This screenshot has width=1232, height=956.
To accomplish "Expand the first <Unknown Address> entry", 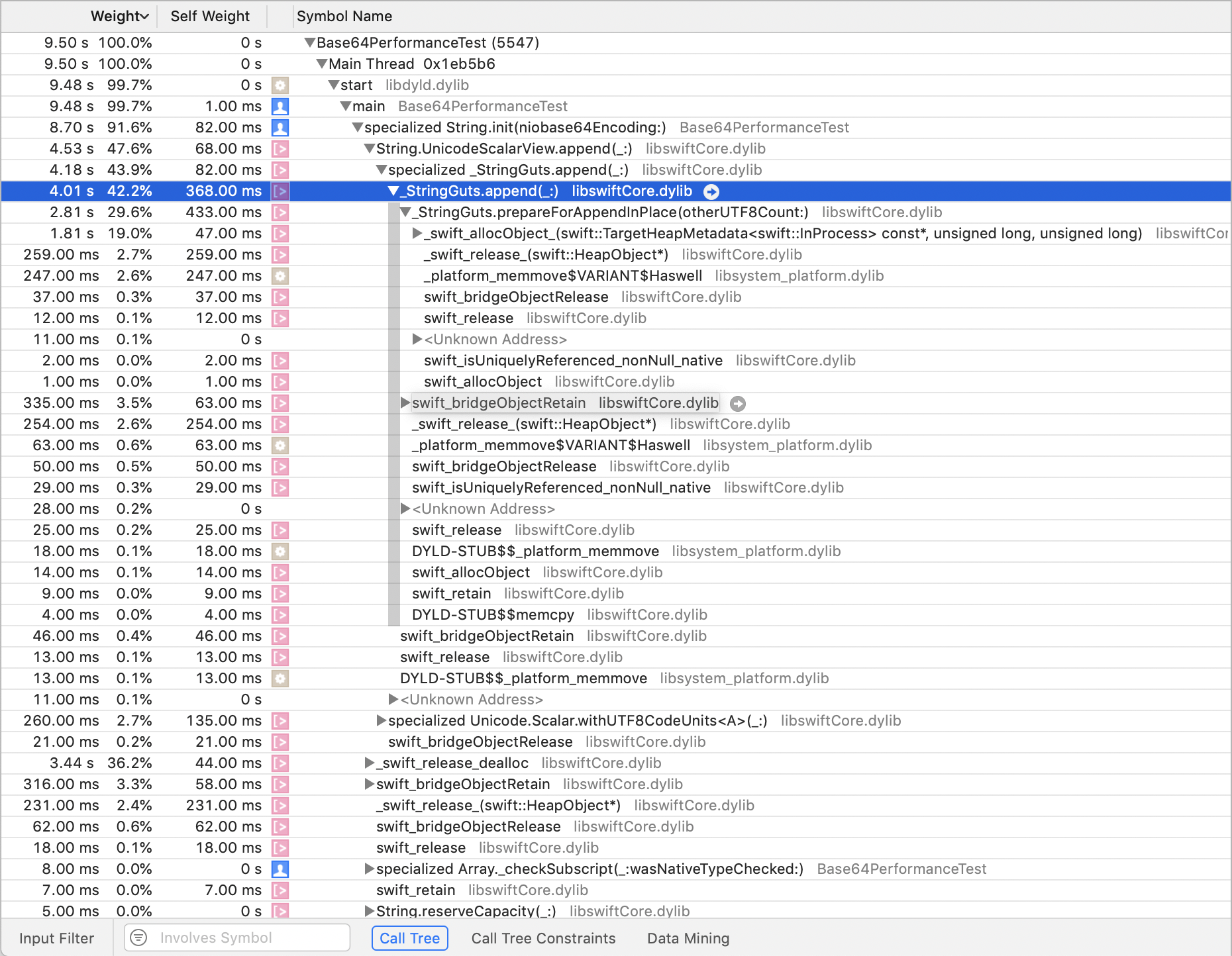I will tap(416, 339).
